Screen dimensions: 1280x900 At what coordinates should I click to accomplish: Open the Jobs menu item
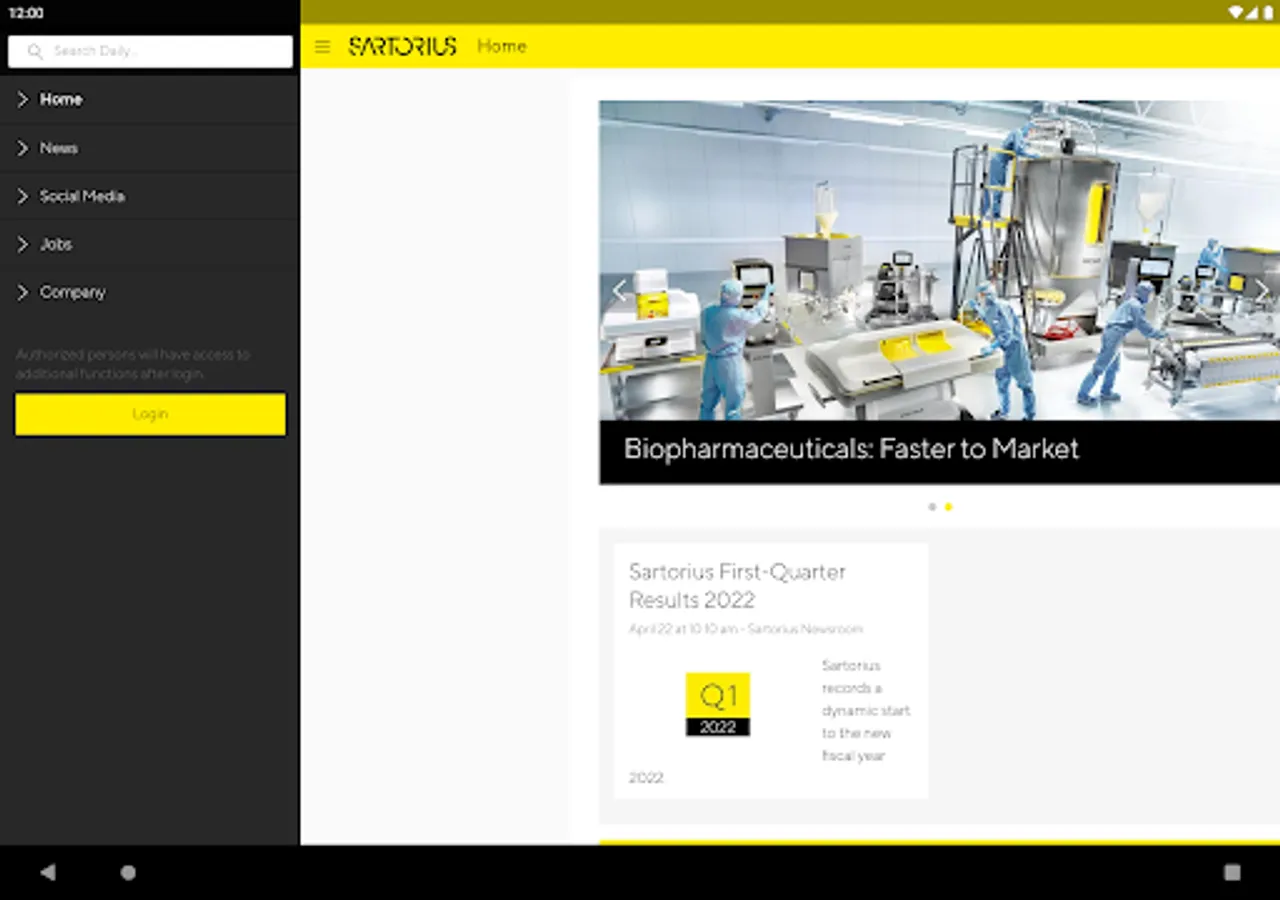click(150, 244)
